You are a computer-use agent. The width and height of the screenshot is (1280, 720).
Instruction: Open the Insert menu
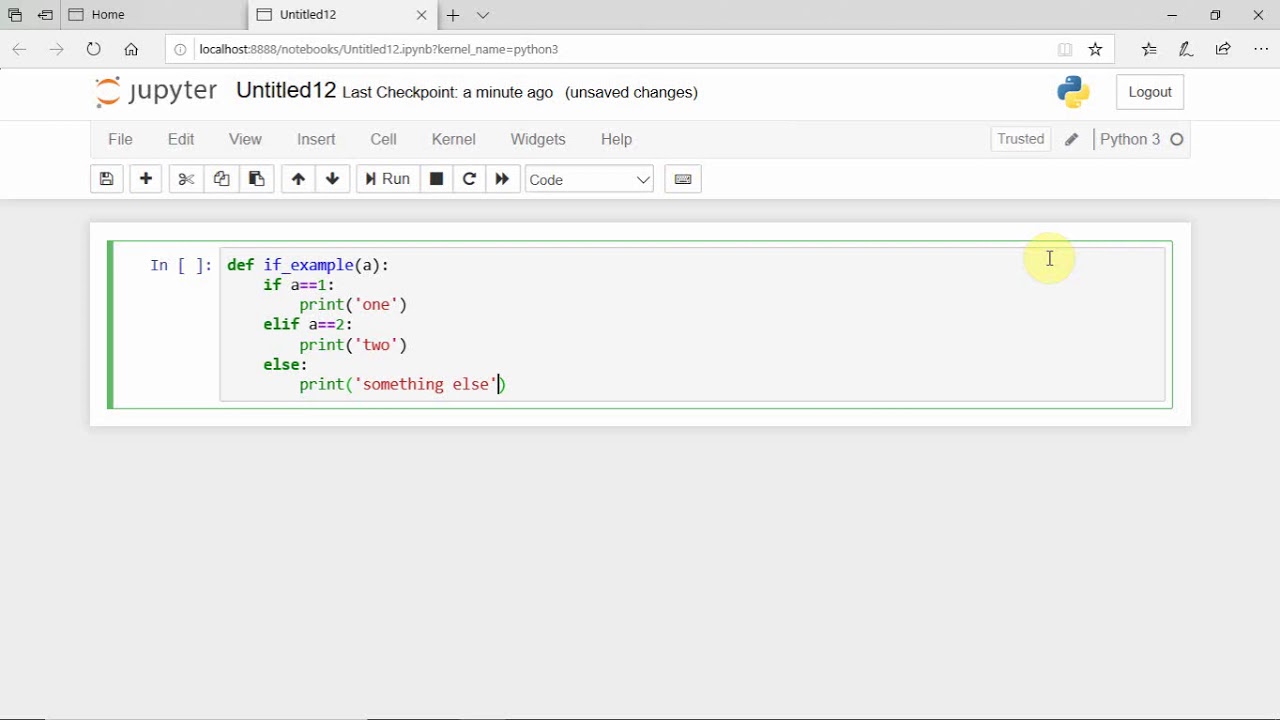[316, 139]
